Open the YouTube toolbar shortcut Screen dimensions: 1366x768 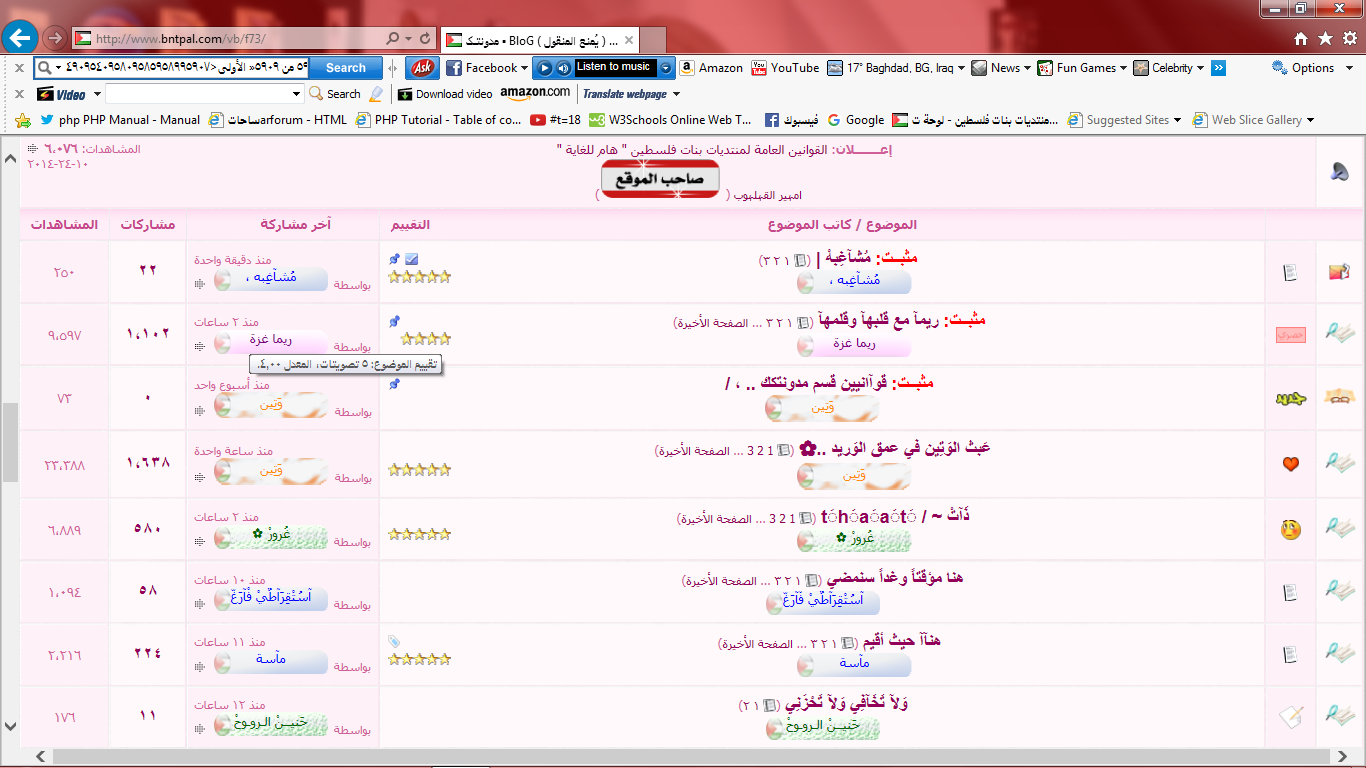coord(785,68)
